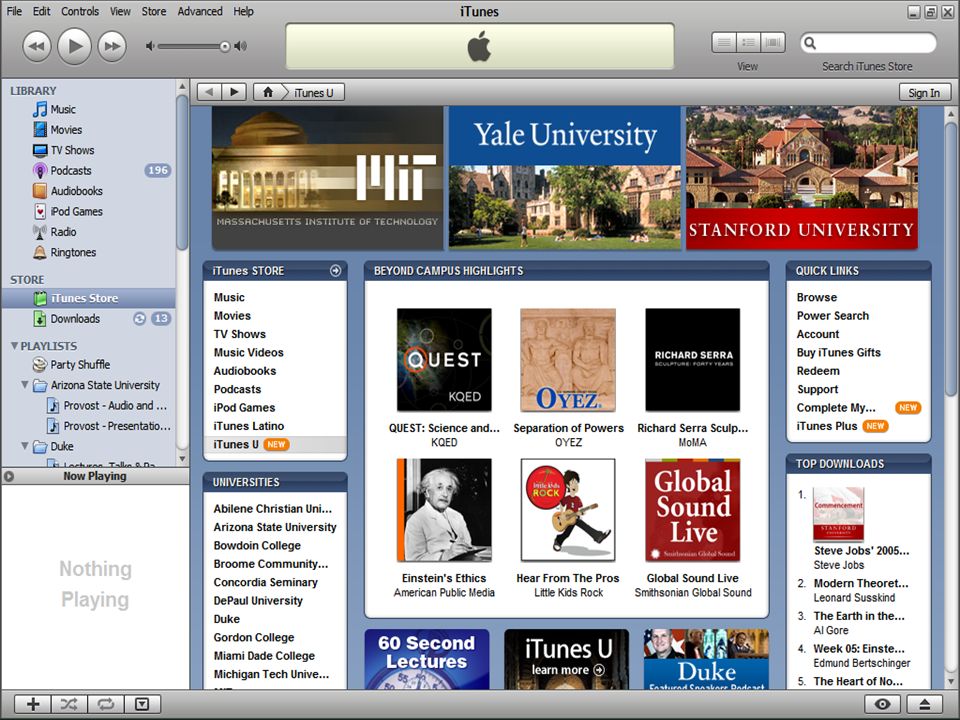Click the sidebar source list scrollbar
Screen dimensions: 960x720
[182, 171]
